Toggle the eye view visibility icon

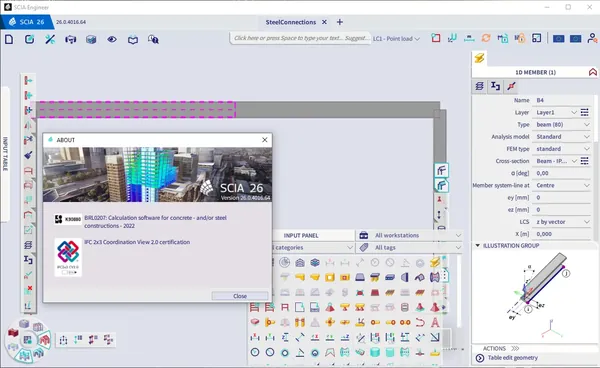pyautogui.click(x=112, y=39)
